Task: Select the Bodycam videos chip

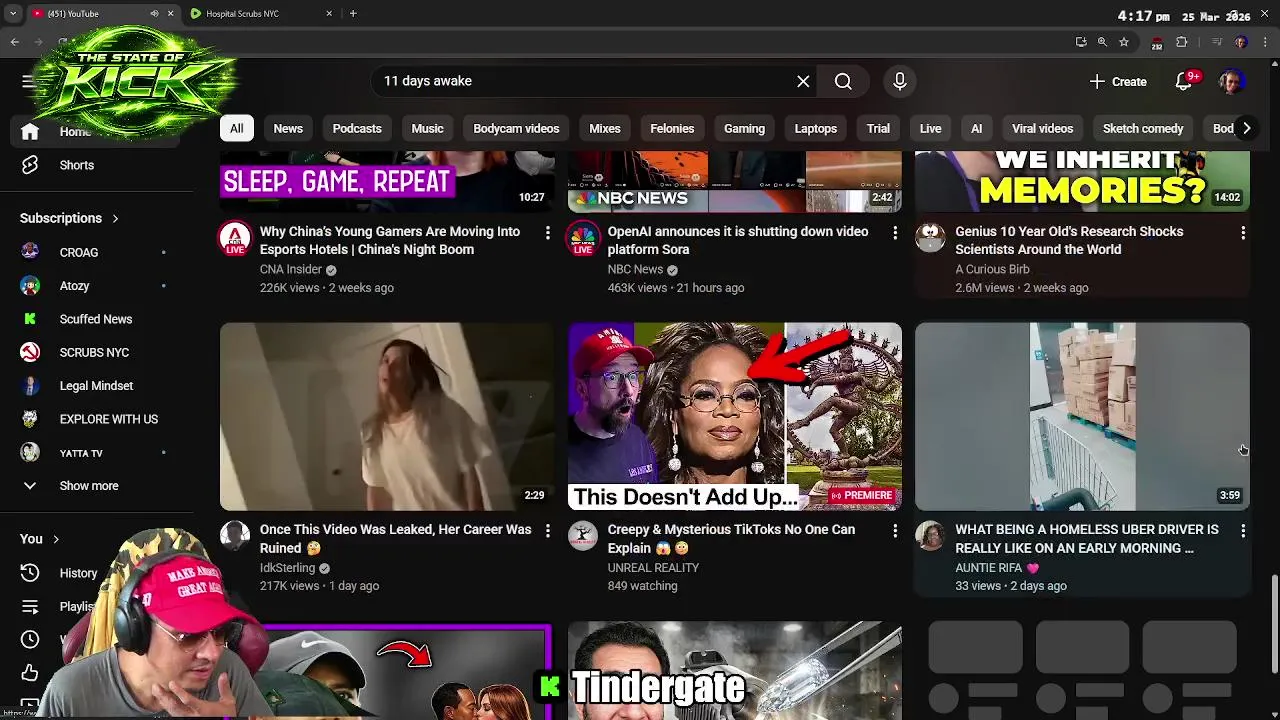Action: click(516, 128)
